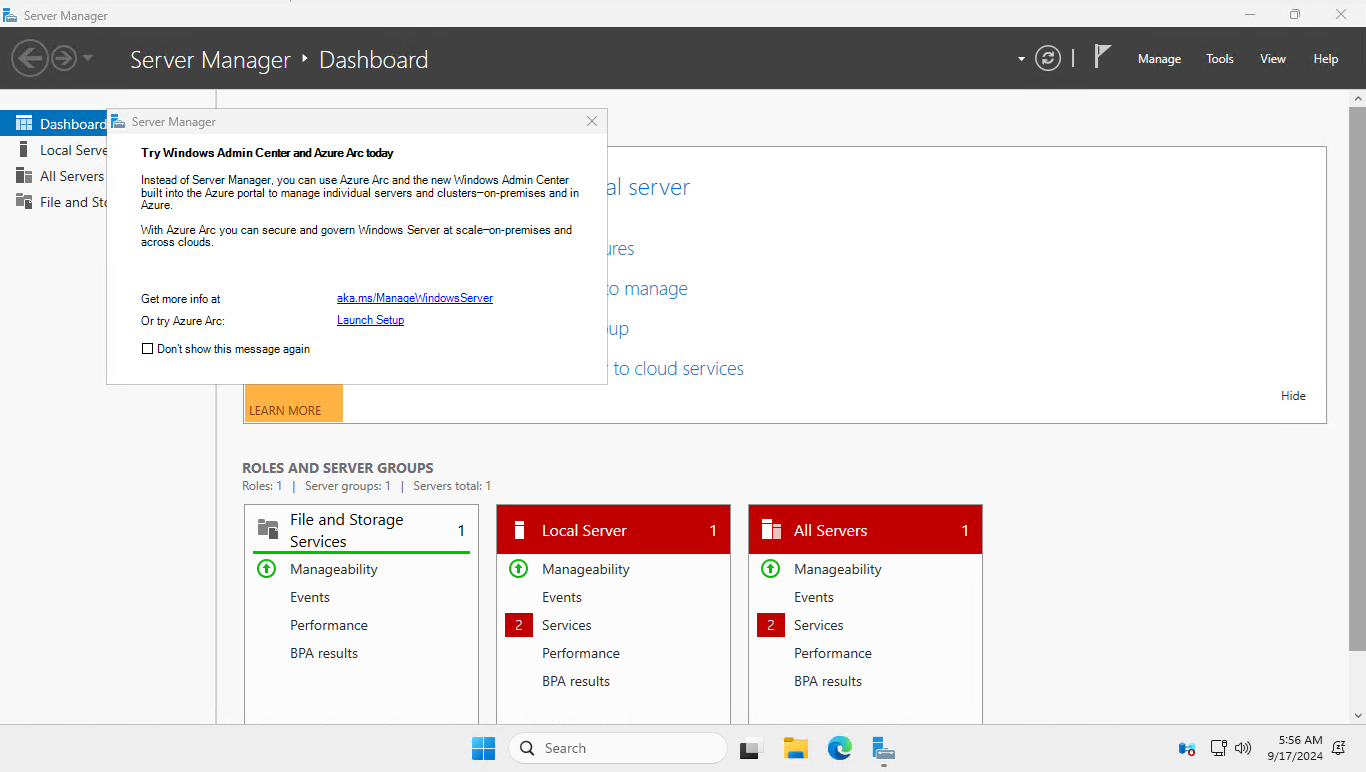Open BPA results in Local Server tile
Screen dimensions: 1366x772
click(576, 681)
